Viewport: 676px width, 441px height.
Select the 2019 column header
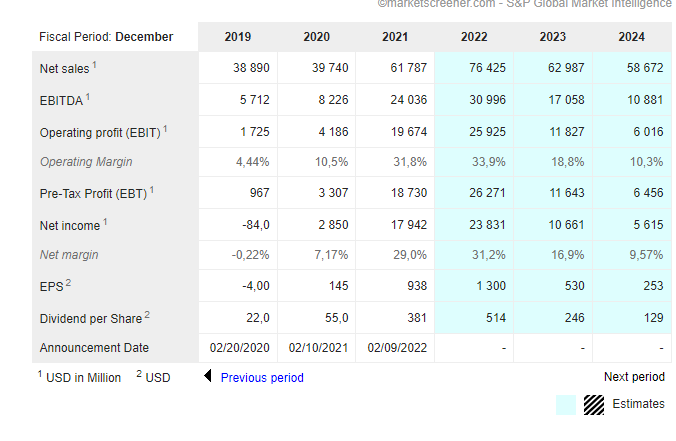click(238, 37)
